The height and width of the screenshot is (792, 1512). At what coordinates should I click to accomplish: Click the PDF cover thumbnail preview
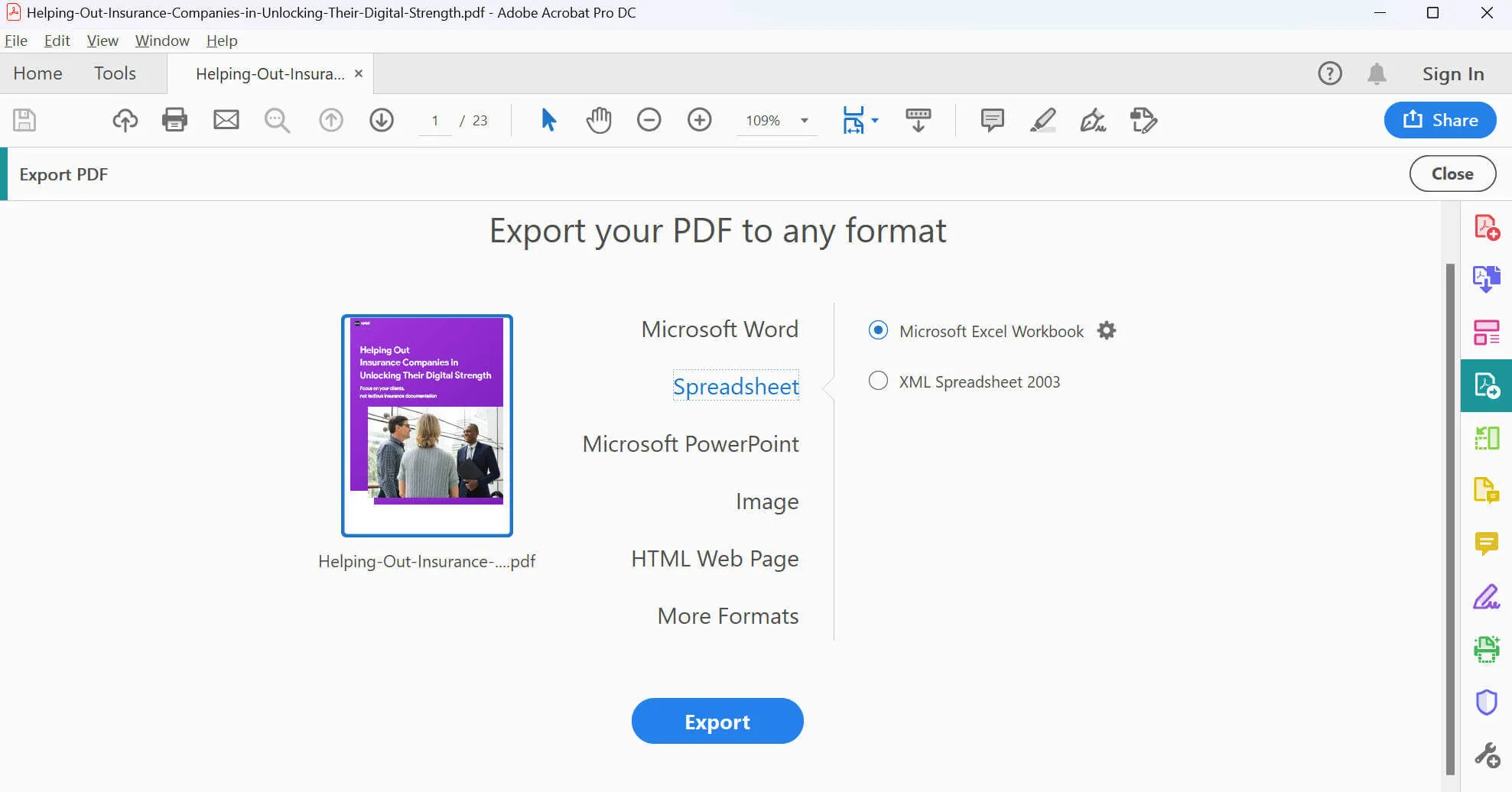click(x=426, y=425)
